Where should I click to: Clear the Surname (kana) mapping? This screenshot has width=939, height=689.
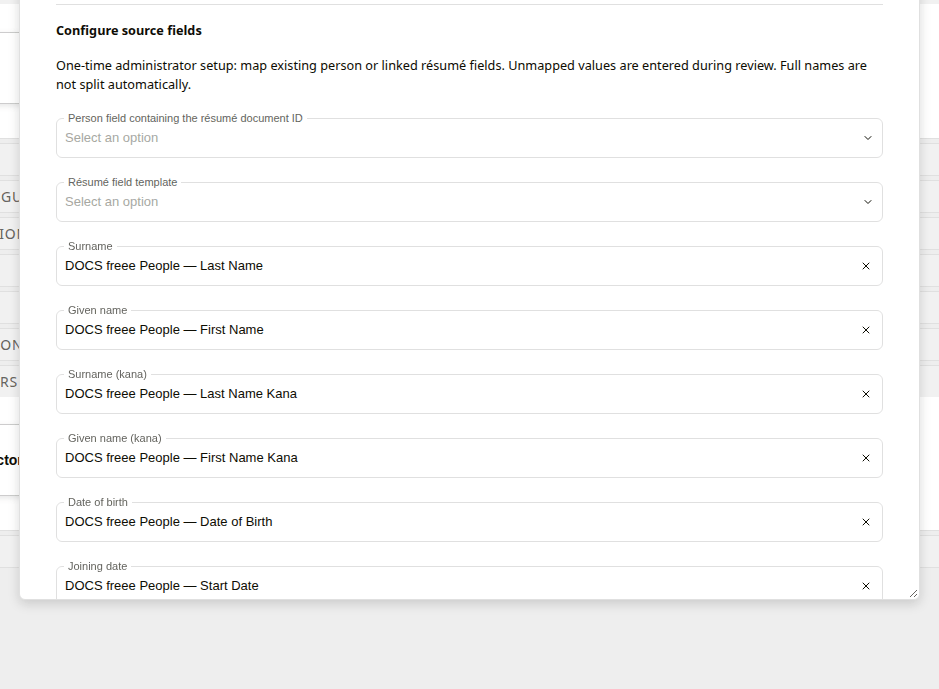pos(865,394)
